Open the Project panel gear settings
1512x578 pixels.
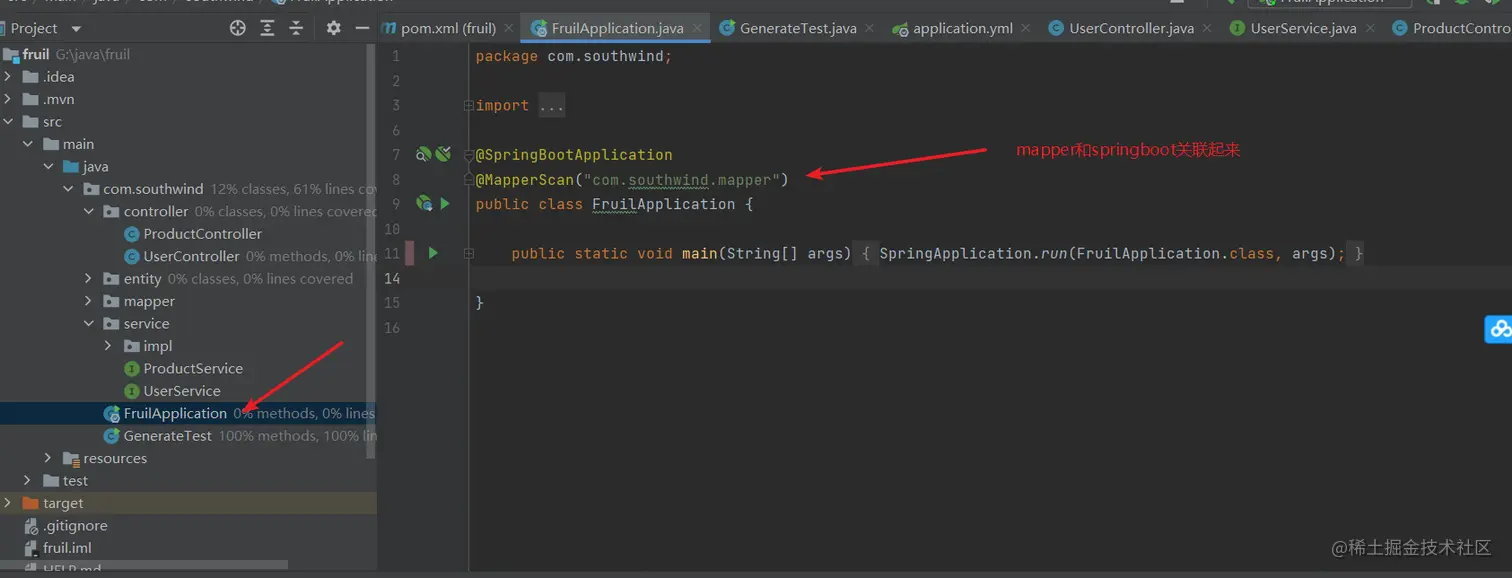pyautogui.click(x=333, y=28)
